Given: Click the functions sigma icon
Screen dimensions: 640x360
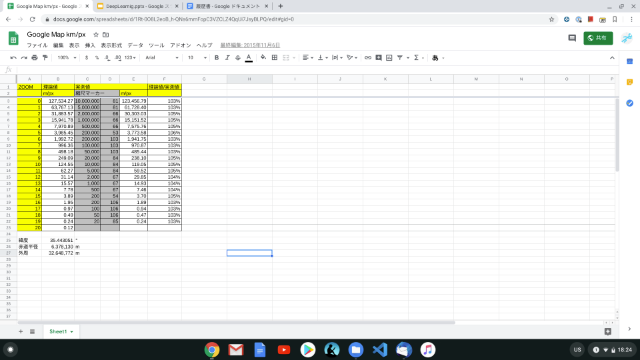Looking at the screenshot, I should click(x=416, y=58).
